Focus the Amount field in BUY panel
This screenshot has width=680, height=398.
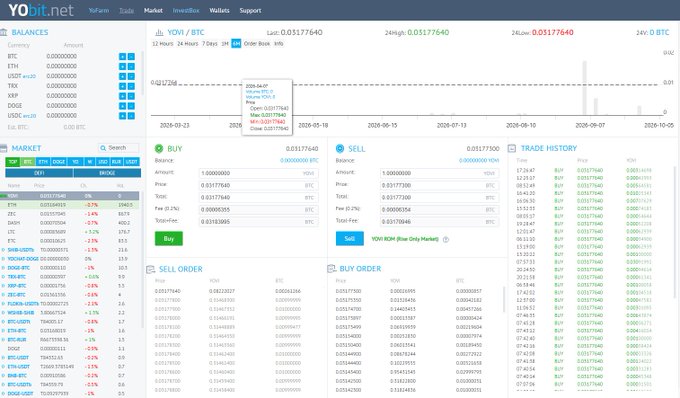pyautogui.click(x=258, y=173)
